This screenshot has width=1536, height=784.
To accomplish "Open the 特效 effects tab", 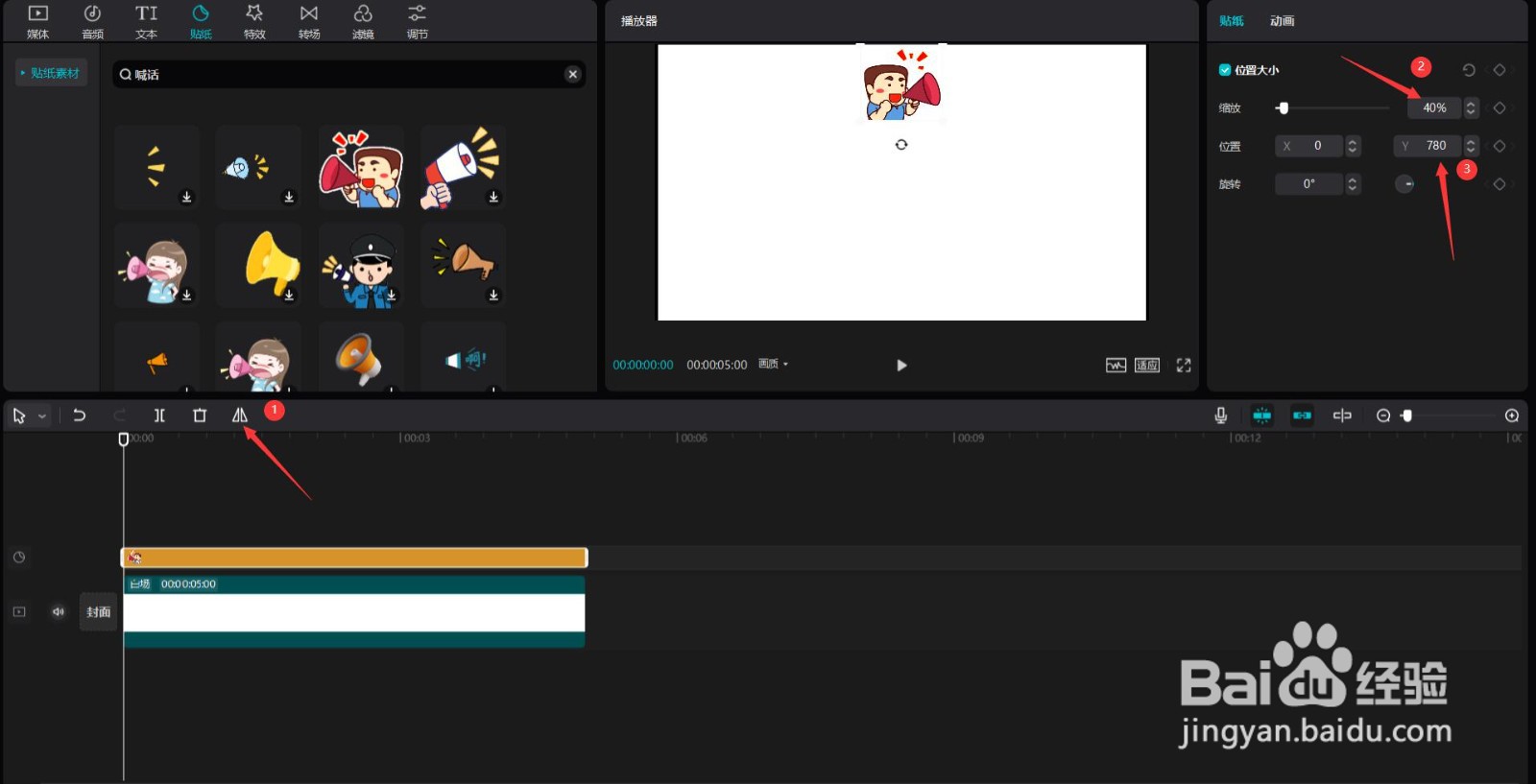I will coord(254,21).
